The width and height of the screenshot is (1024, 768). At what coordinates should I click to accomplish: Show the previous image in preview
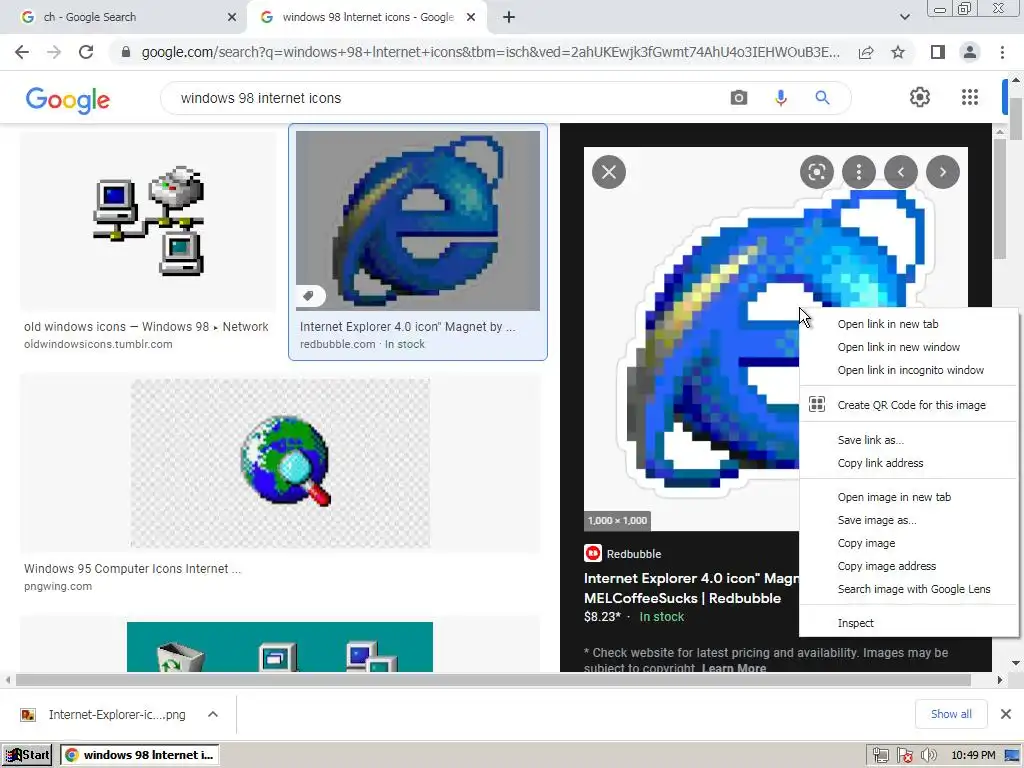coord(901,172)
